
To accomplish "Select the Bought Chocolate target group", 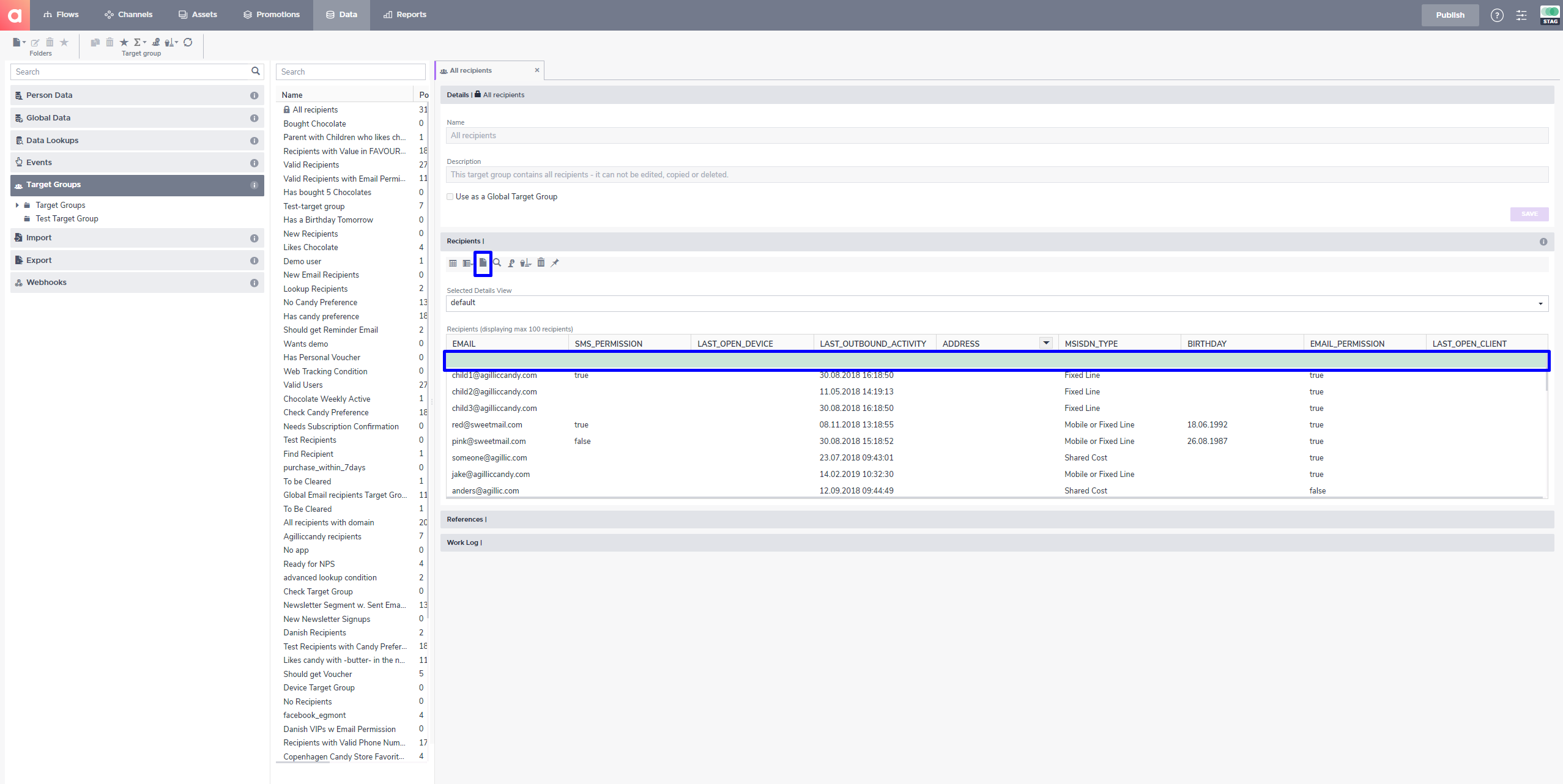I will pyautogui.click(x=314, y=124).
